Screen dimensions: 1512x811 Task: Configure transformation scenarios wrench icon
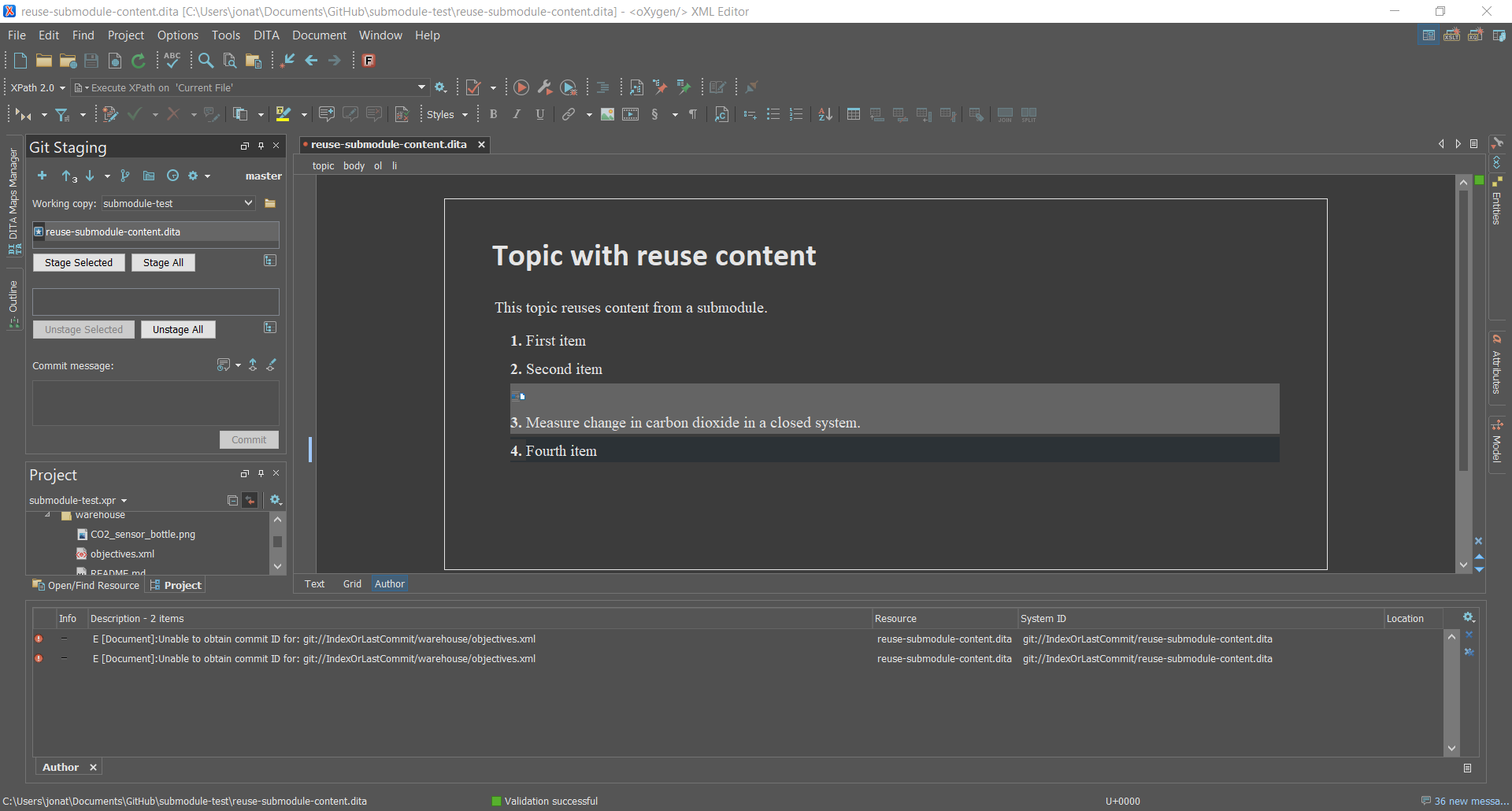click(545, 87)
